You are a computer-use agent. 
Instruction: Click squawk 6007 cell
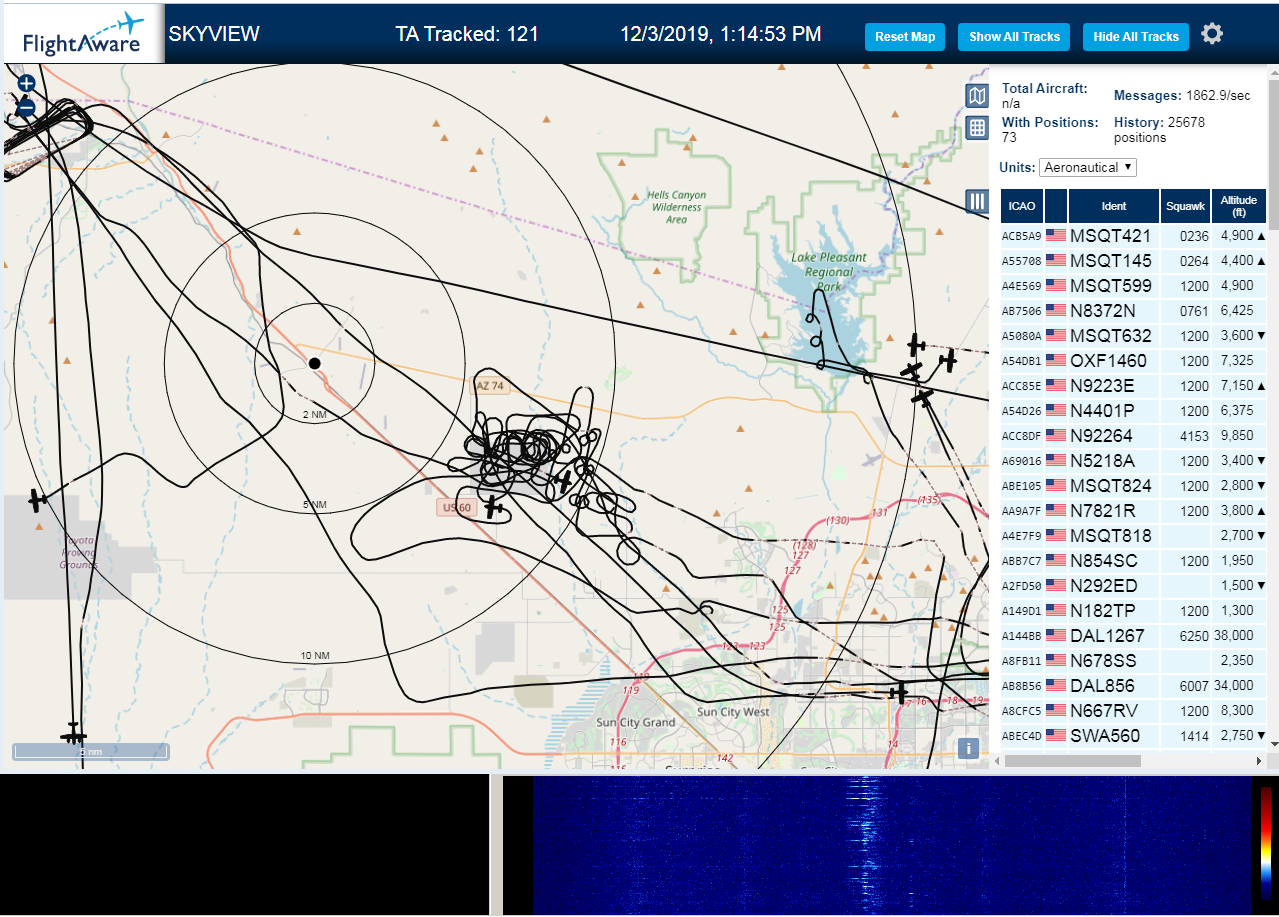[1185, 686]
